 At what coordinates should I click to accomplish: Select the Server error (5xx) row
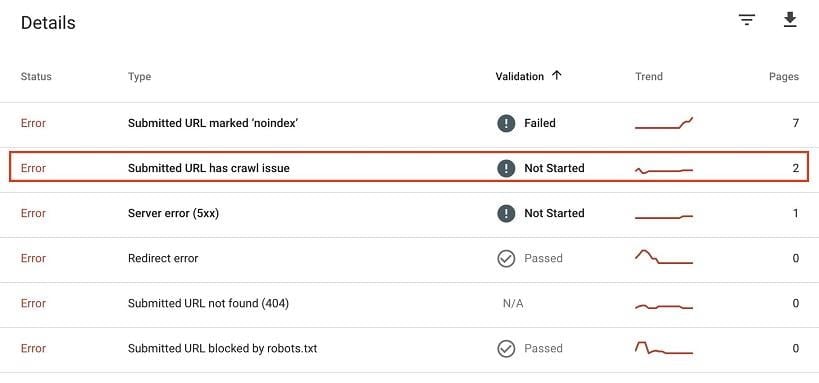pyautogui.click(x=410, y=215)
